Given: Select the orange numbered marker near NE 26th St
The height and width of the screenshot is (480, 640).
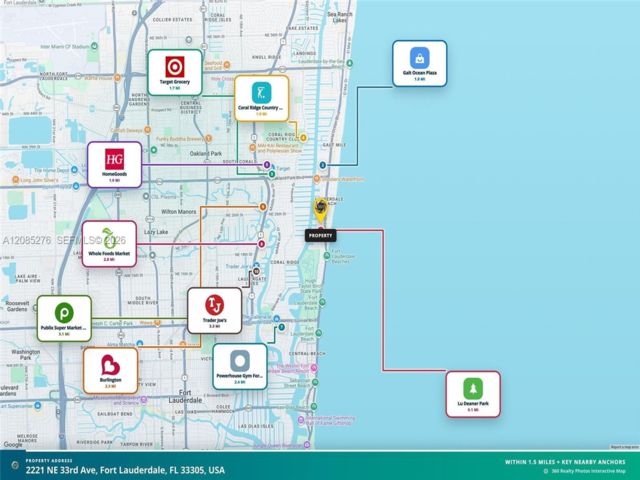Looking at the screenshot, I should tap(263, 207).
